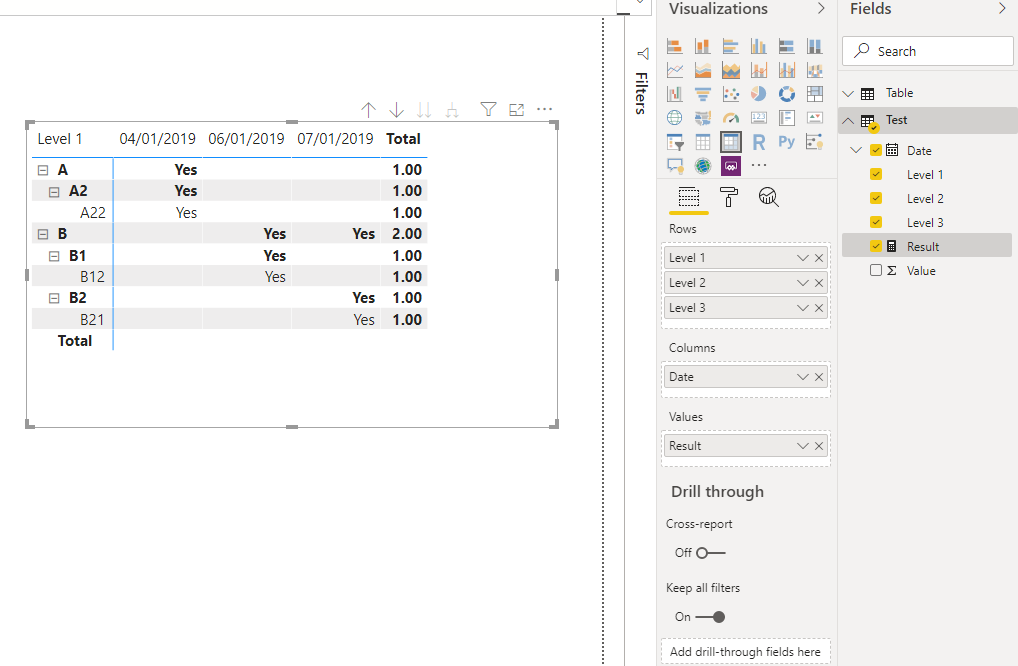
Task: Switch to the Fields well tab
Action: tap(688, 197)
